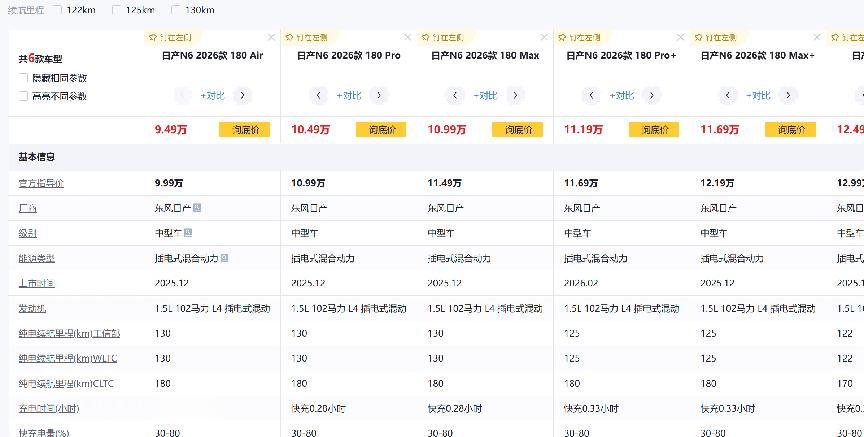Remove the 180 Max+ column with X
Viewport: 864px width, 437px height.
817,37
